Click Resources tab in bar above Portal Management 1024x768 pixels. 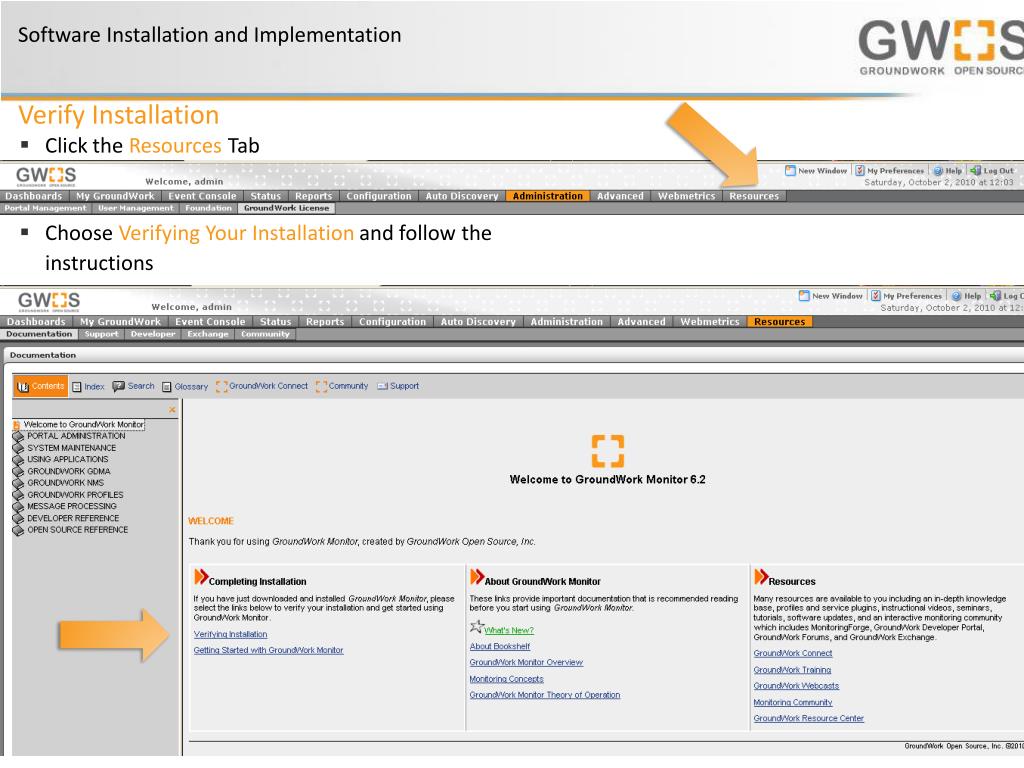(754, 196)
